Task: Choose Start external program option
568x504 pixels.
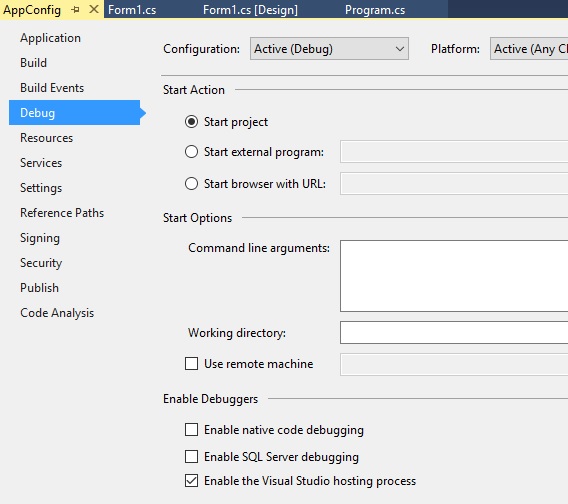Action: tap(191, 151)
